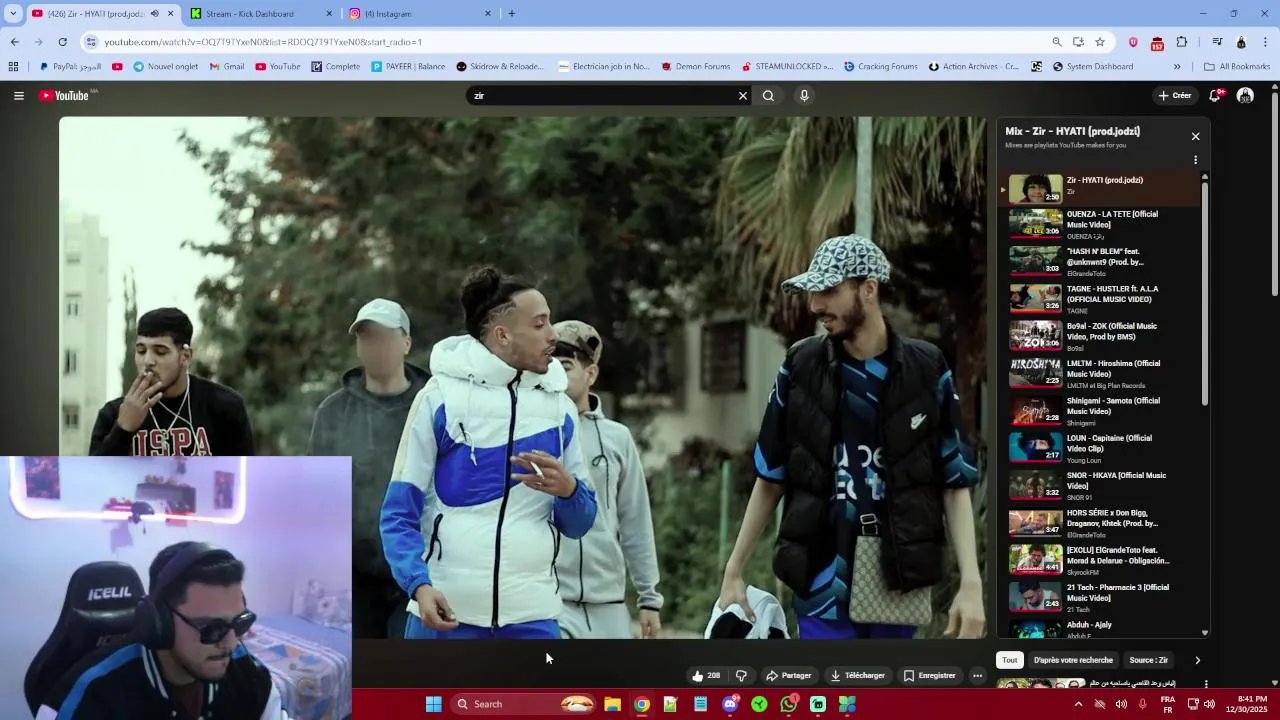
Task: Select the Source : Zir chip
Action: coord(1148,660)
